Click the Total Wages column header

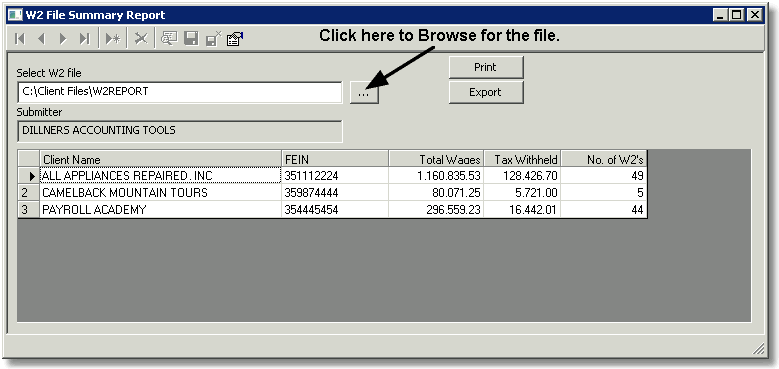(x=436, y=159)
